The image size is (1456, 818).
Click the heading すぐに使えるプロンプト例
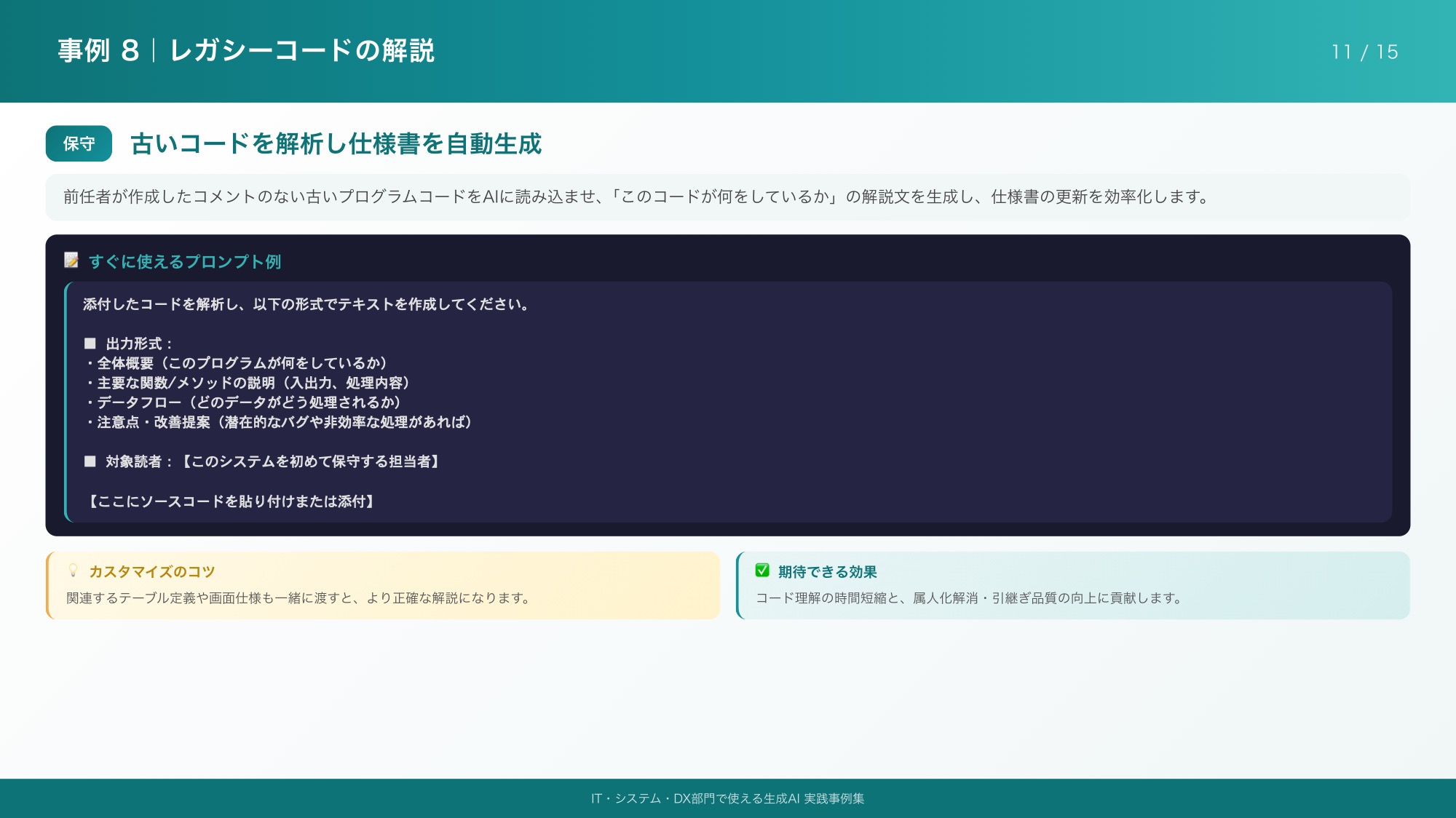point(185,261)
